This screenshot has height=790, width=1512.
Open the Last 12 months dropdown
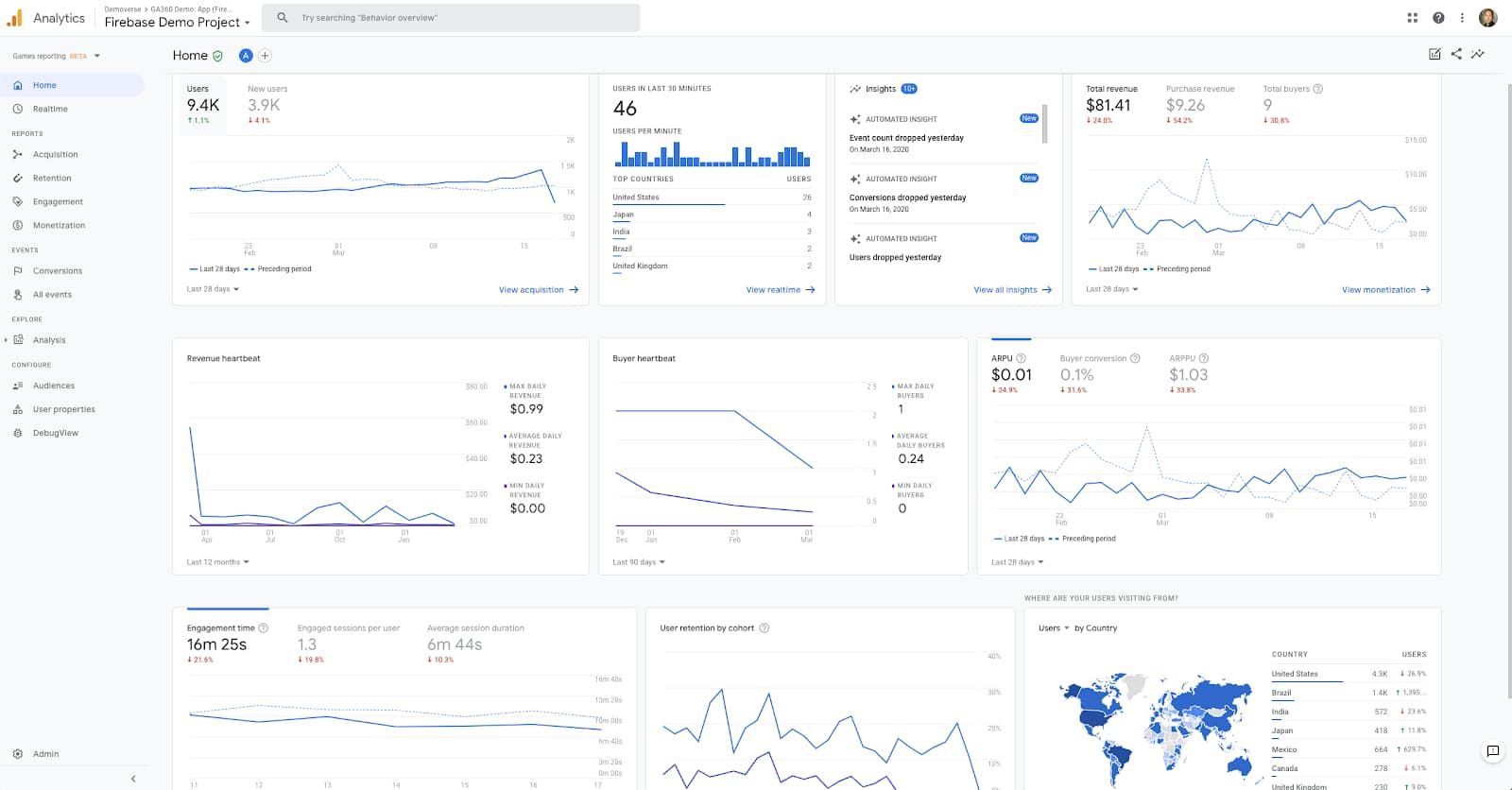[217, 562]
